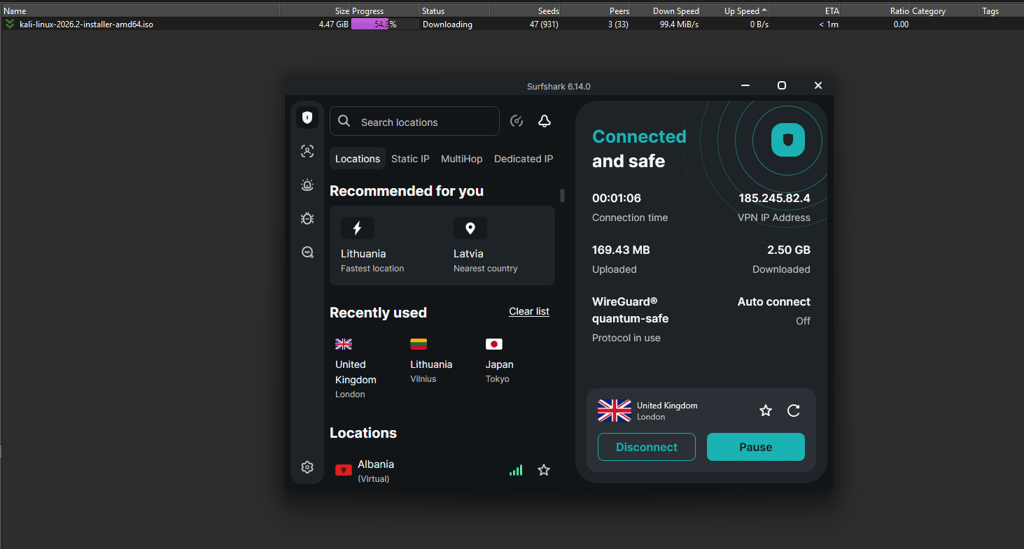Click the locations list scrollbar
Image resolution: width=1024 pixels, height=549 pixels.
click(x=562, y=195)
